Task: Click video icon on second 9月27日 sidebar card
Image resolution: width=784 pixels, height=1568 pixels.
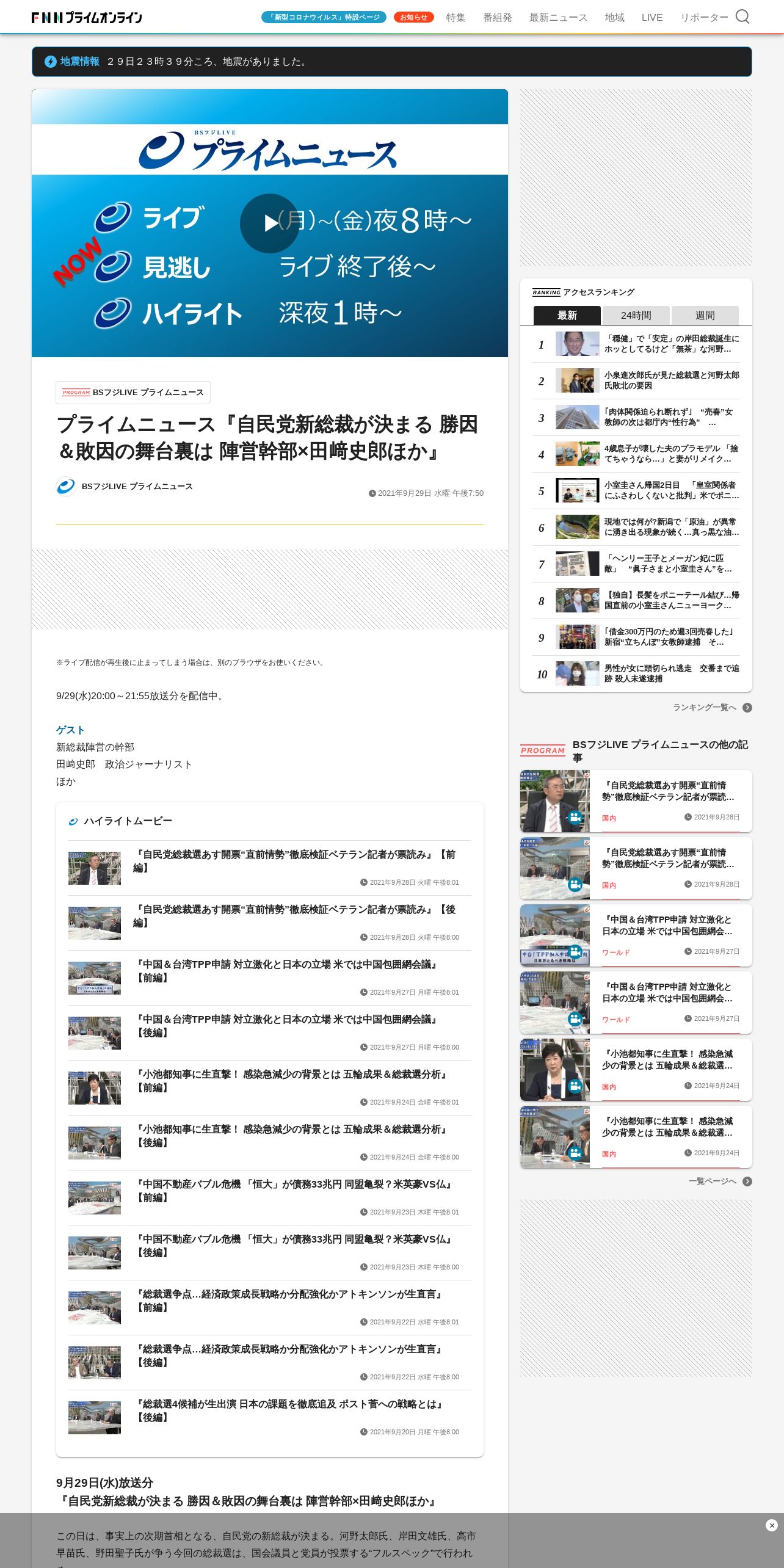Action: 575,1019
